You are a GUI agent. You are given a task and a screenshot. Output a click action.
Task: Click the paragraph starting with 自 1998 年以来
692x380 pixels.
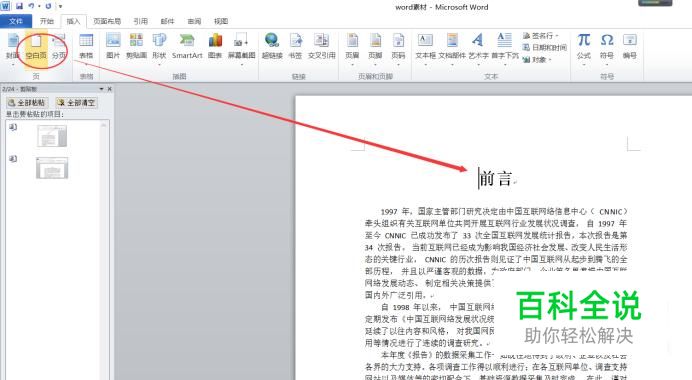coord(429,324)
